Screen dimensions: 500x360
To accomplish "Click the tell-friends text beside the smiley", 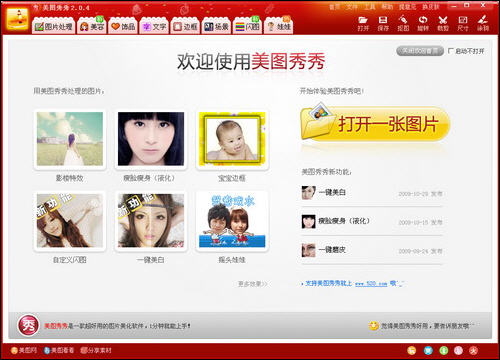I will (x=427, y=326).
